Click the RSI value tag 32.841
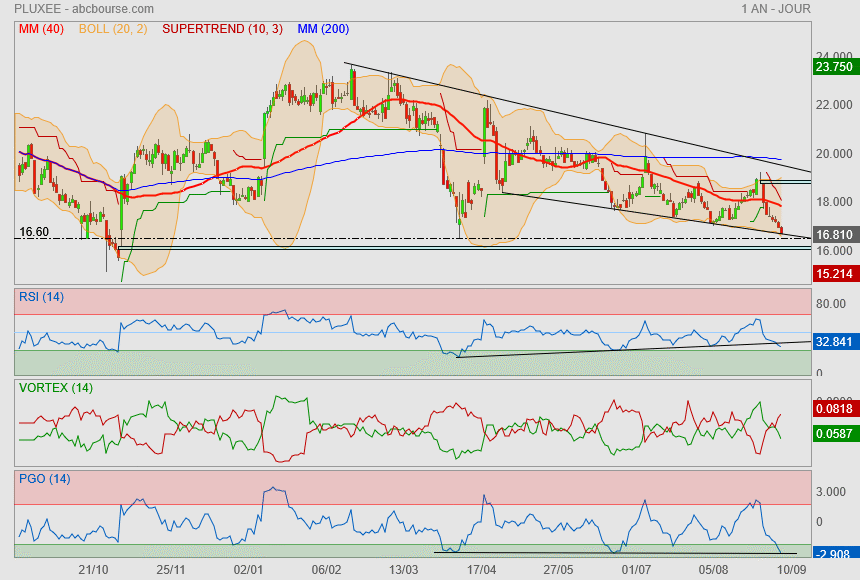 tap(834, 341)
